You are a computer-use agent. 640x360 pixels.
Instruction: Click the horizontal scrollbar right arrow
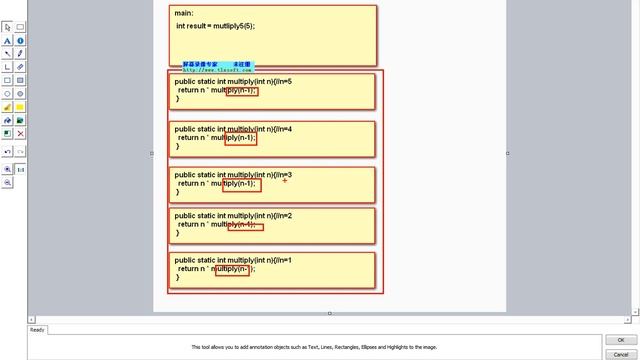click(628, 320)
